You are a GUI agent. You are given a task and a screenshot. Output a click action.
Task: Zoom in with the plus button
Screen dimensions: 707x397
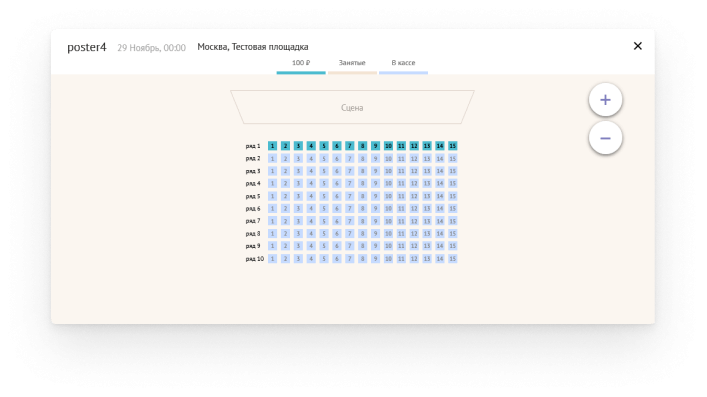[605, 100]
